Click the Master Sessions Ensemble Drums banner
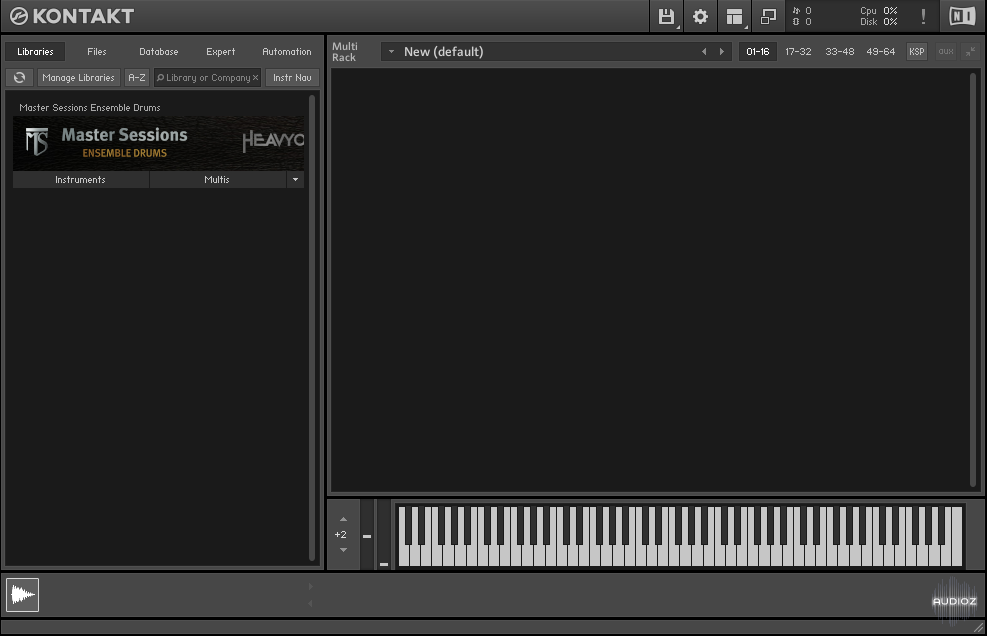The height and width of the screenshot is (636, 987). pos(159,143)
